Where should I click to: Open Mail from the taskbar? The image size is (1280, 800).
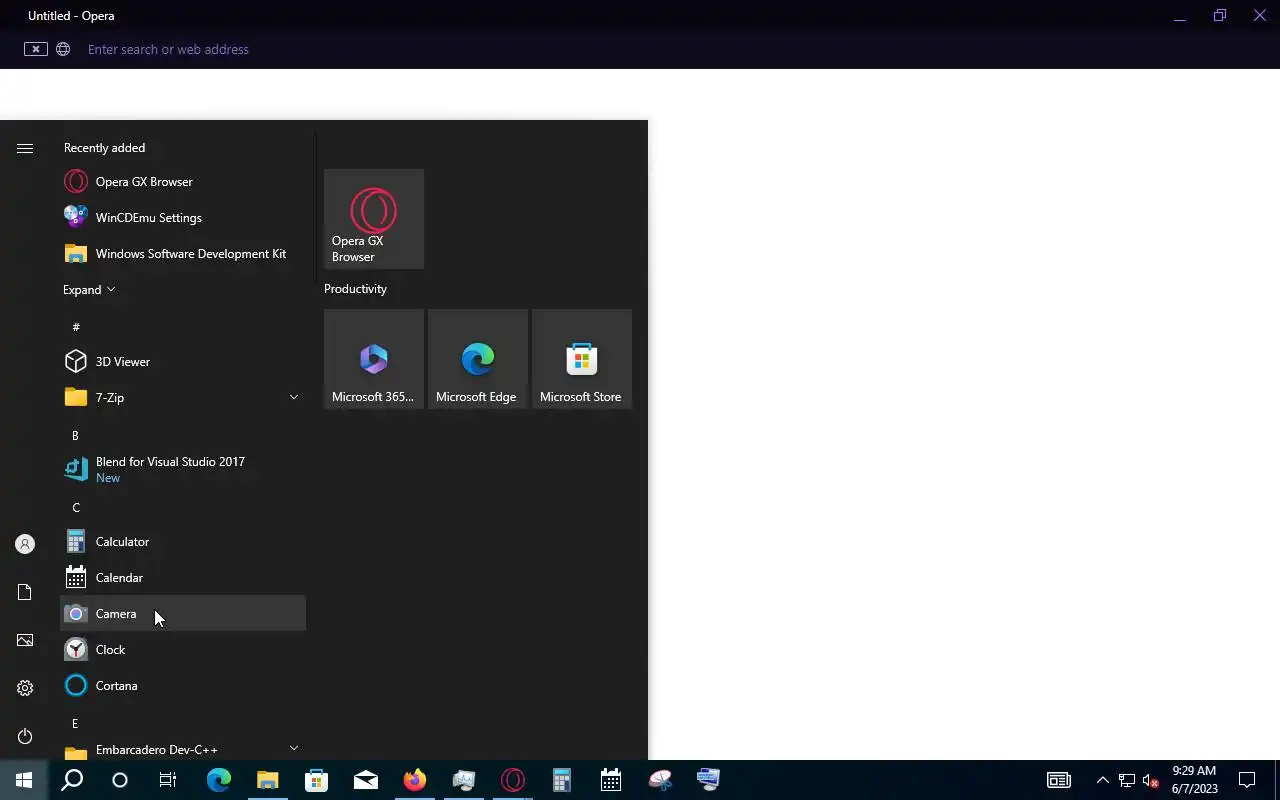point(366,780)
